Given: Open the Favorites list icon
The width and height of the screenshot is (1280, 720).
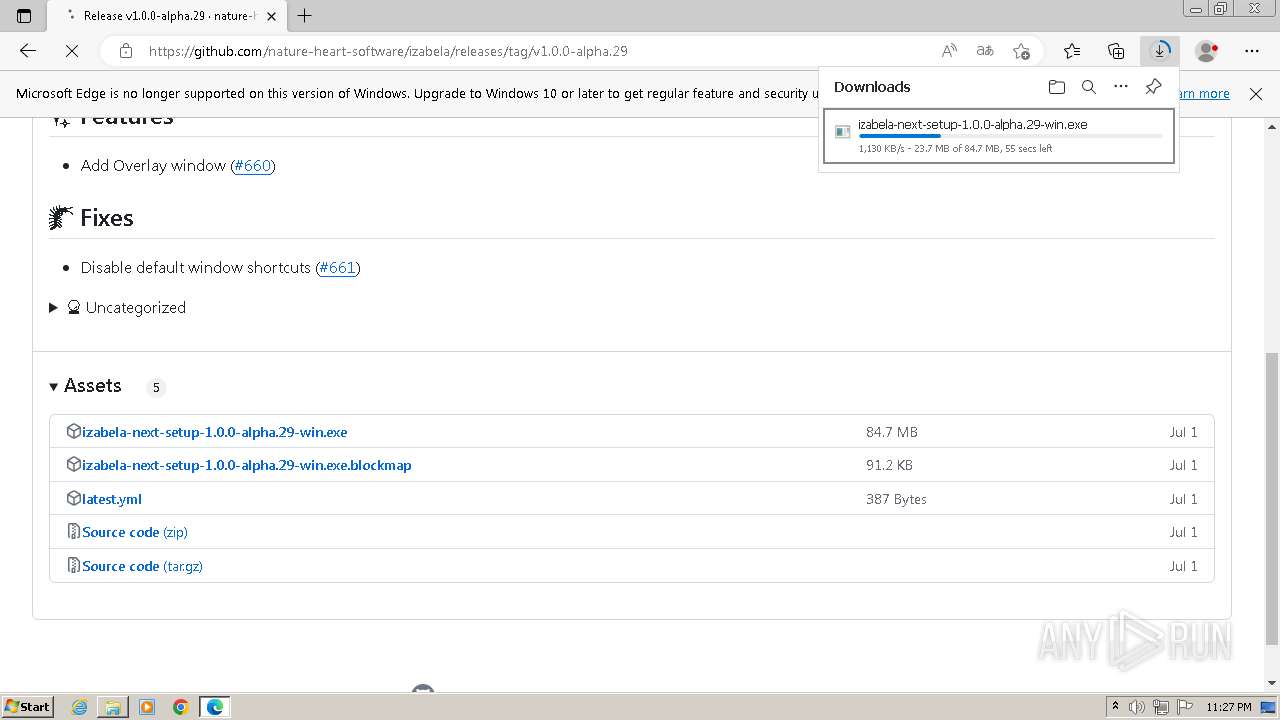Looking at the screenshot, I should (1072, 51).
